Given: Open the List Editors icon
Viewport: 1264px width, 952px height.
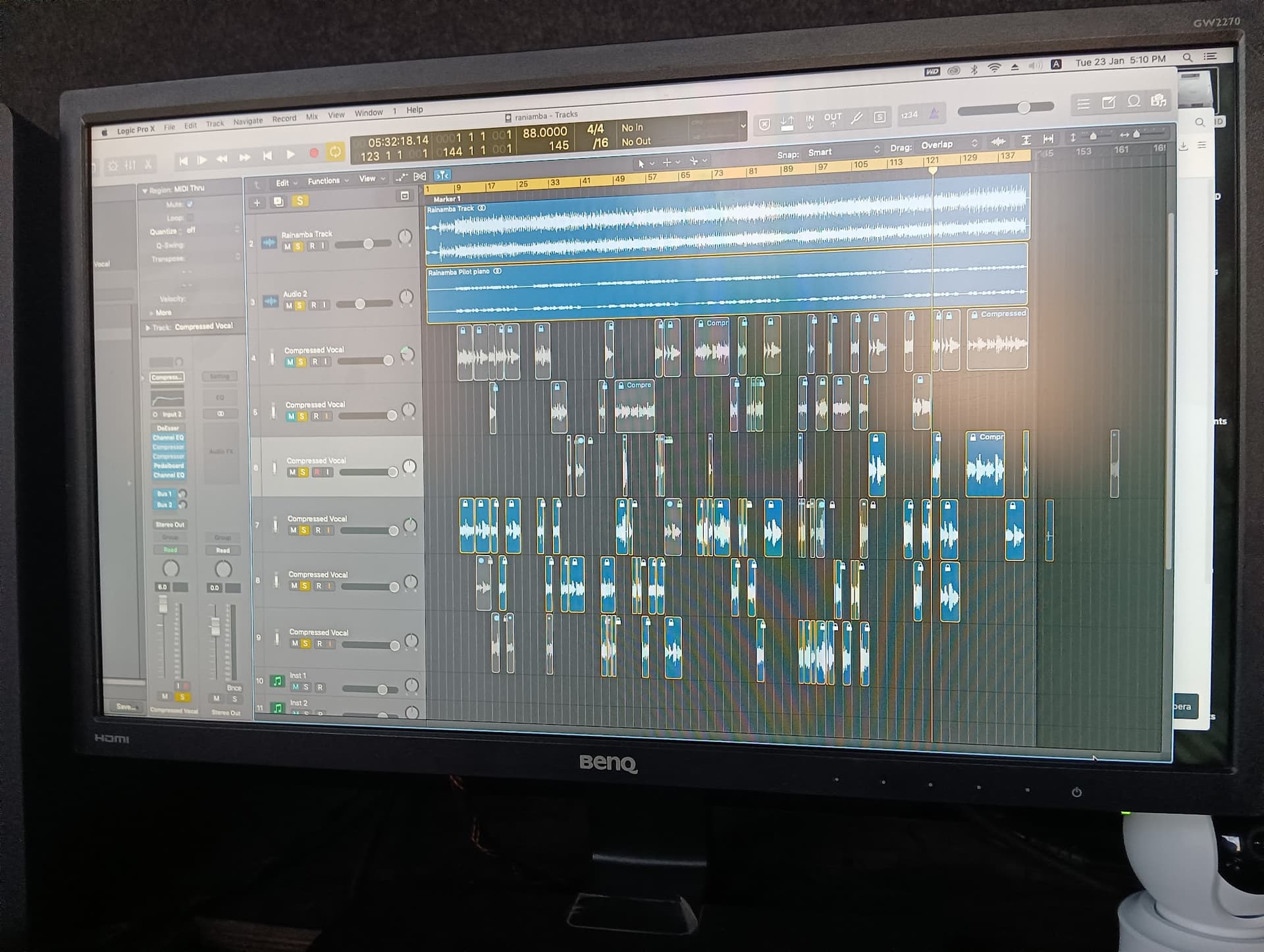Looking at the screenshot, I should pyautogui.click(x=1083, y=103).
